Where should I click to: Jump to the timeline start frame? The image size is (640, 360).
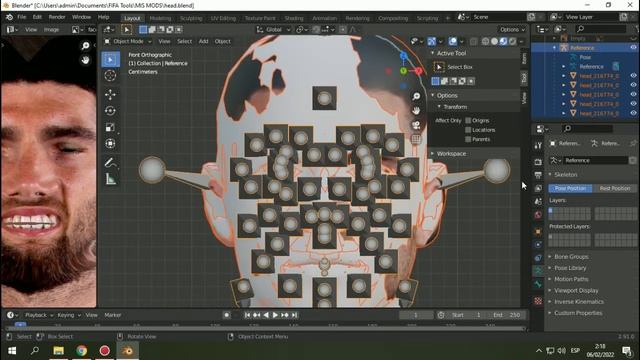click(x=247, y=315)
